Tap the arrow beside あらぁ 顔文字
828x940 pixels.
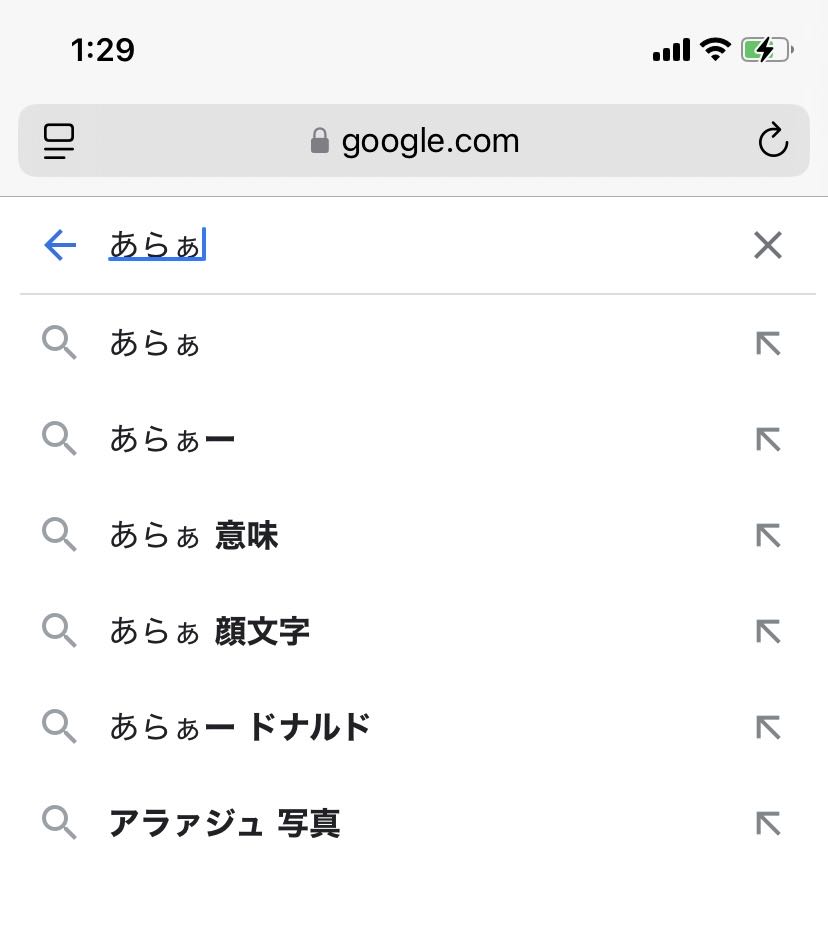coord(767,632)
